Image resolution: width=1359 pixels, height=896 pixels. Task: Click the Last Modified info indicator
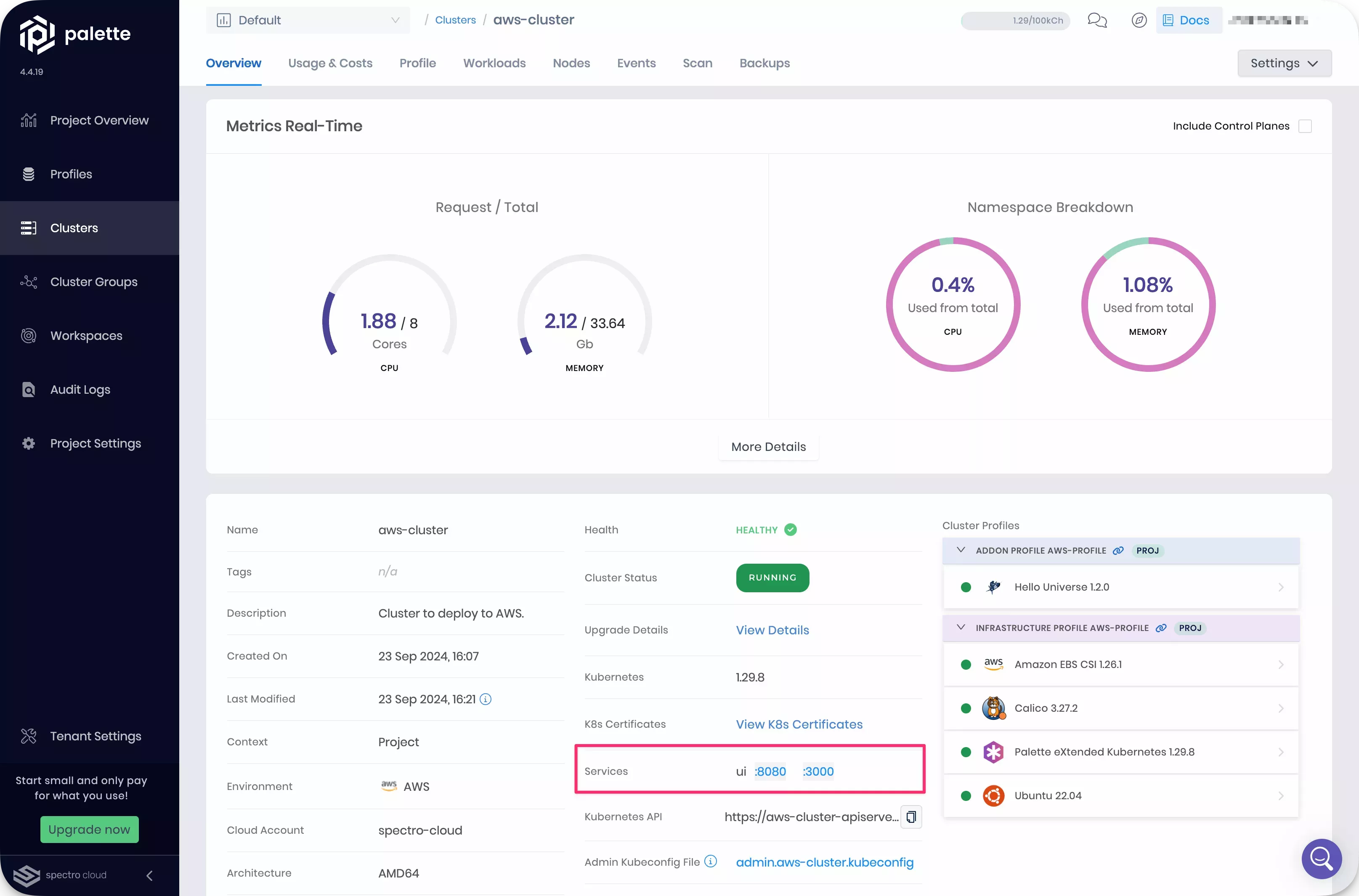tap(486, 698)
